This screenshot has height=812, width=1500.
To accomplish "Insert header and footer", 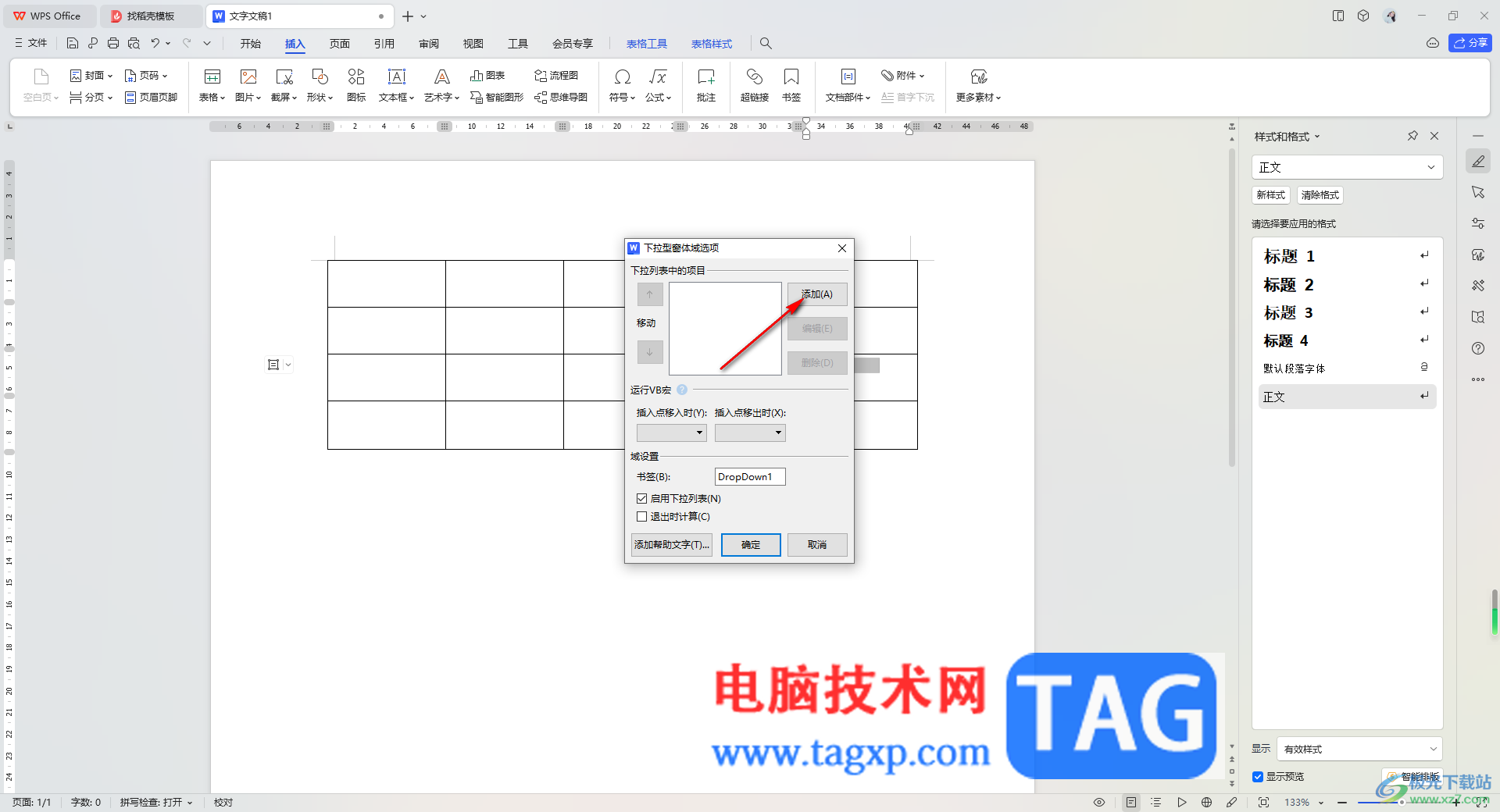I will [152, 97].
